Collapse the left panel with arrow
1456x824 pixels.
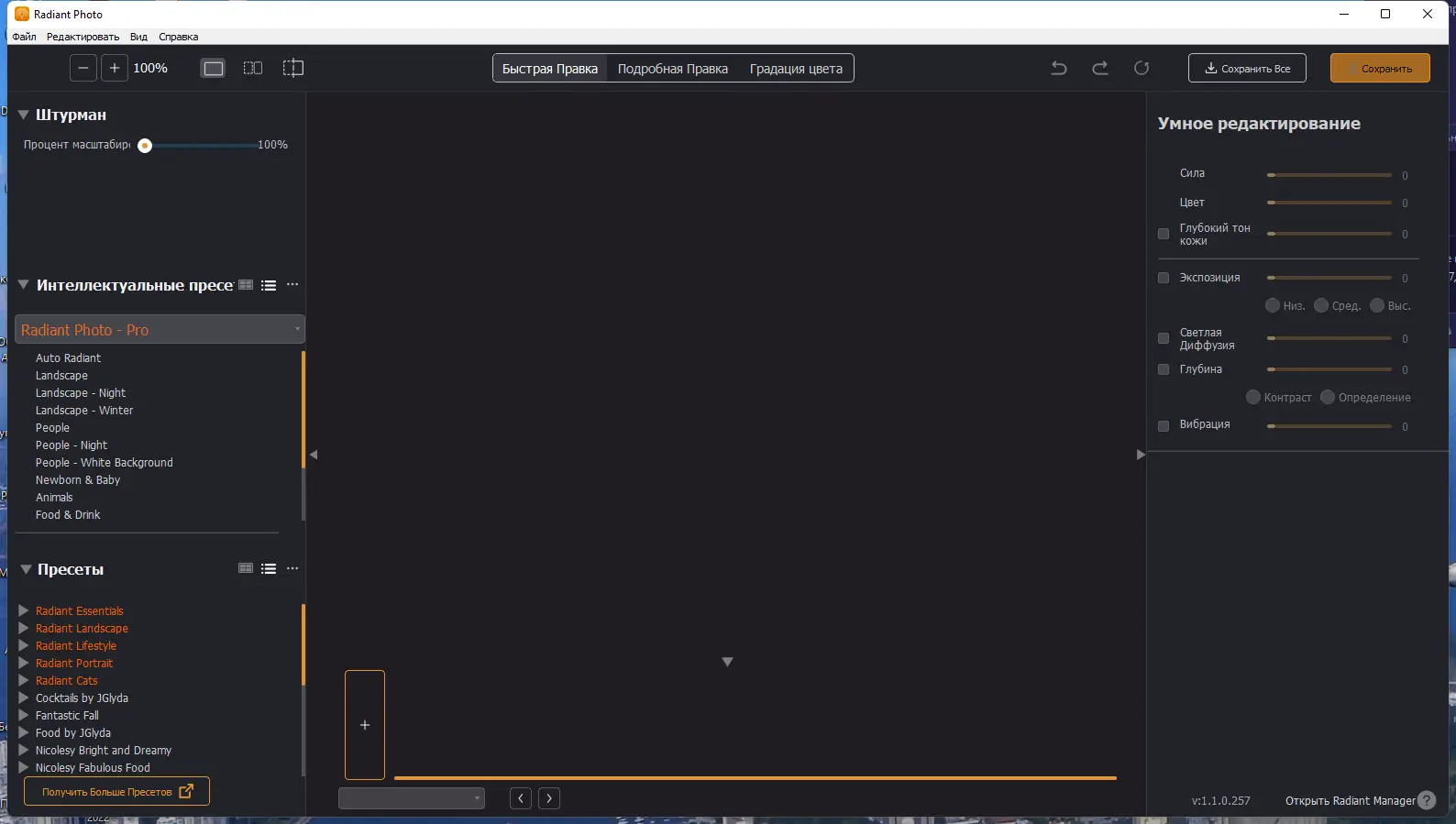(314, 455)
